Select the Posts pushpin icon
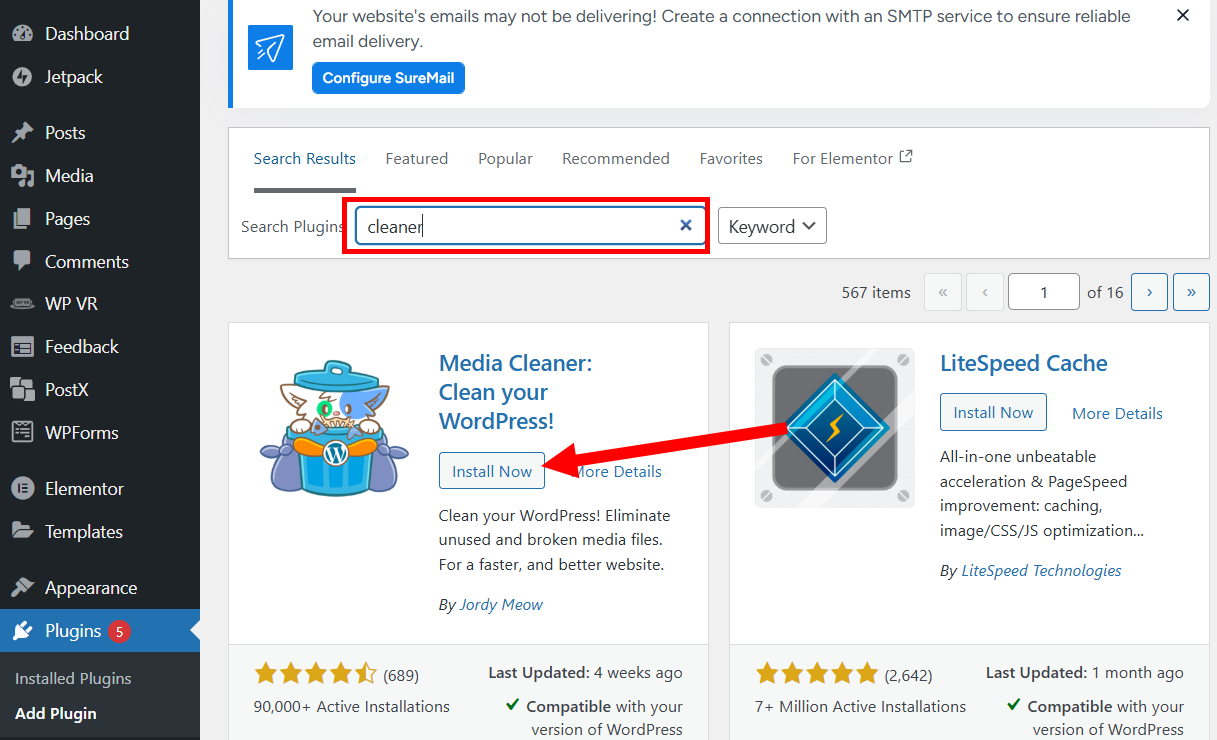 22,133
